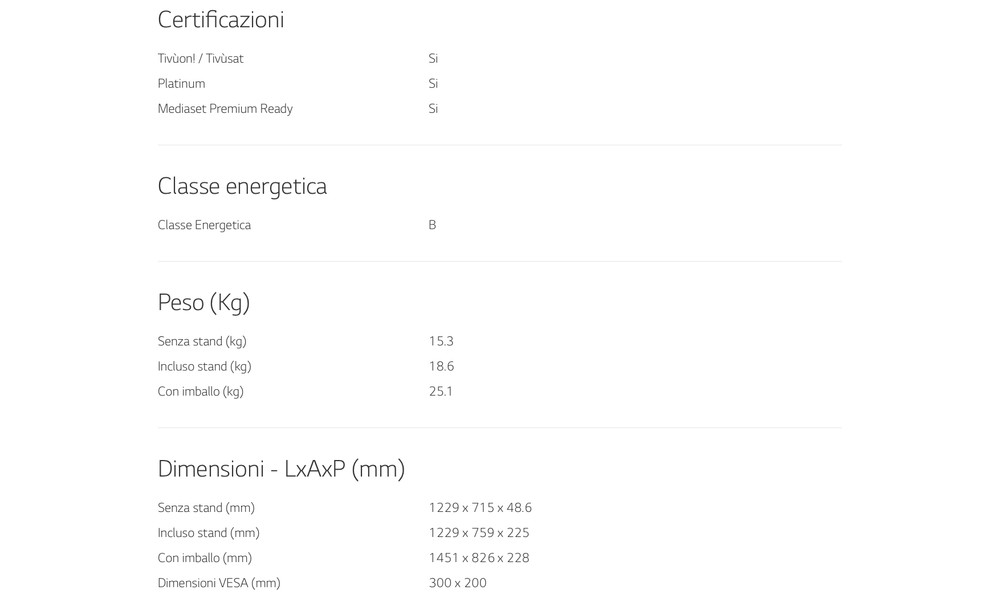Click the Classe energetica section heading
Image resolution: width=1000 pixels, height=597 pixels.
pyautogui.click(x=242, y=186)
